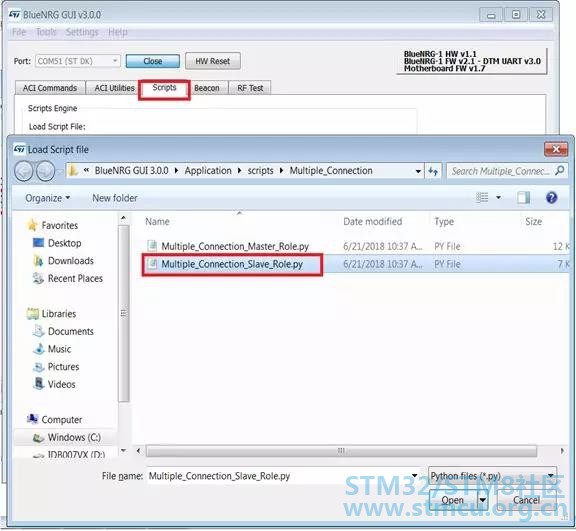Click the Favorites star icon
The width and height of the screenshot is (576, 531).
[x=32, y=225]
